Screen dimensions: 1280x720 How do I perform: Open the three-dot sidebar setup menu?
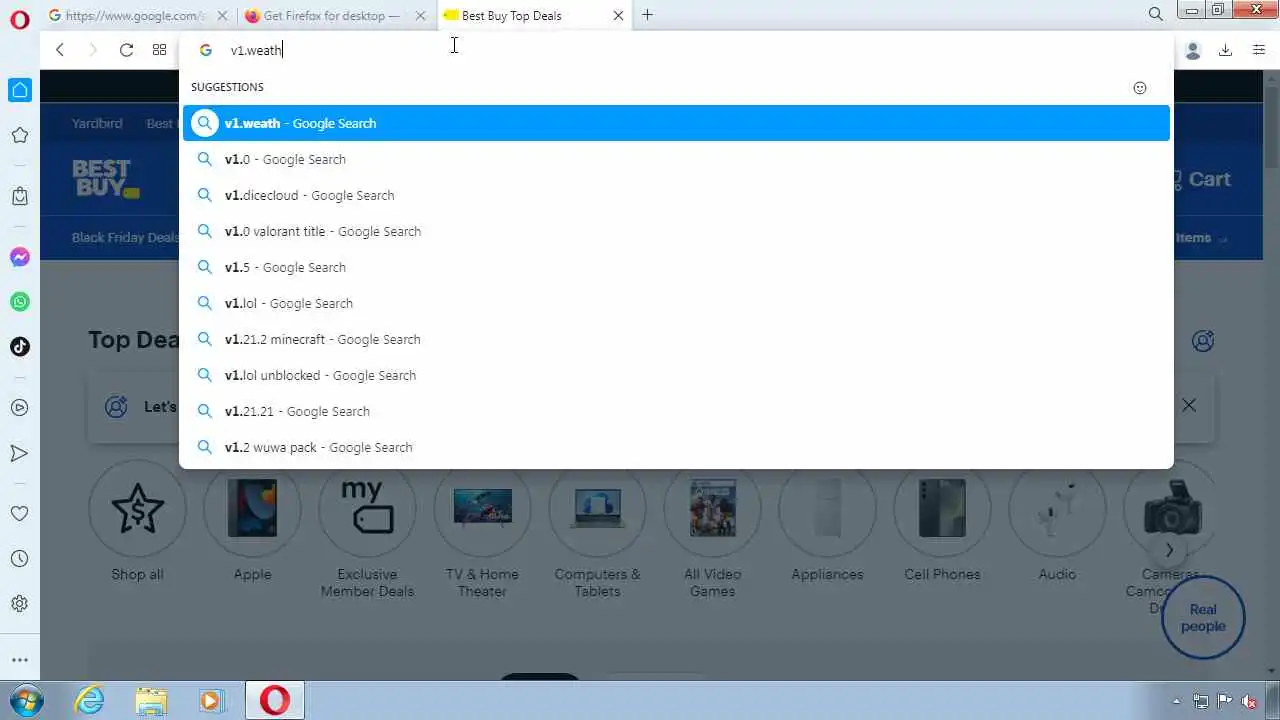point(20,660)
